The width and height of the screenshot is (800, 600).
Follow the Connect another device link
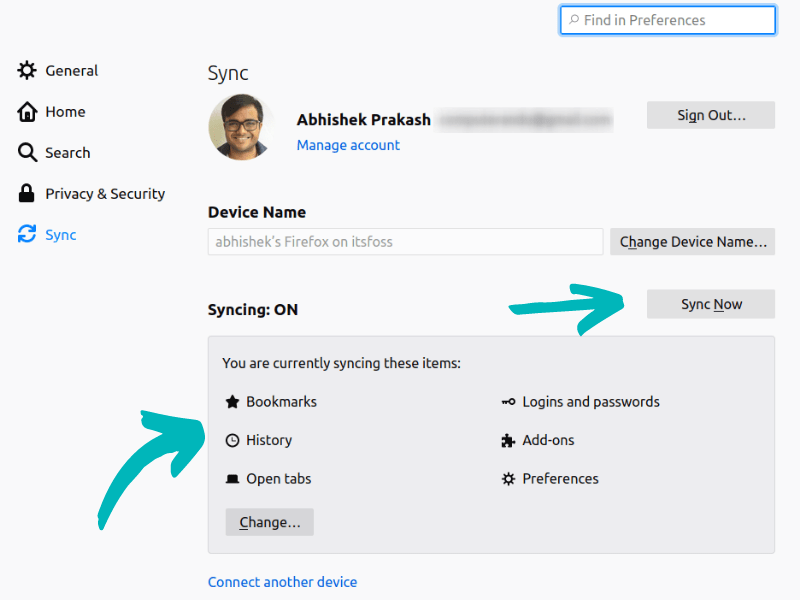282,582
